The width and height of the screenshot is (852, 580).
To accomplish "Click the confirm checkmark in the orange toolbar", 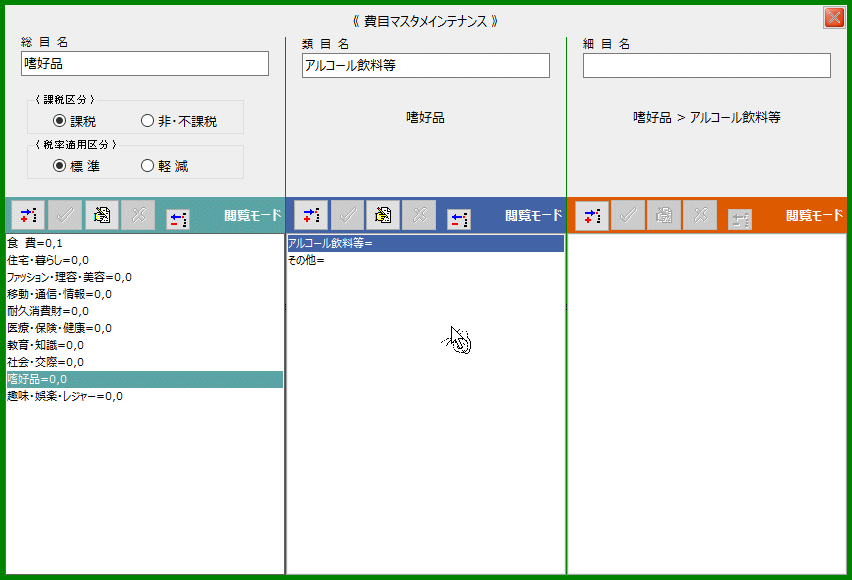I will click(x=628, y=215).
